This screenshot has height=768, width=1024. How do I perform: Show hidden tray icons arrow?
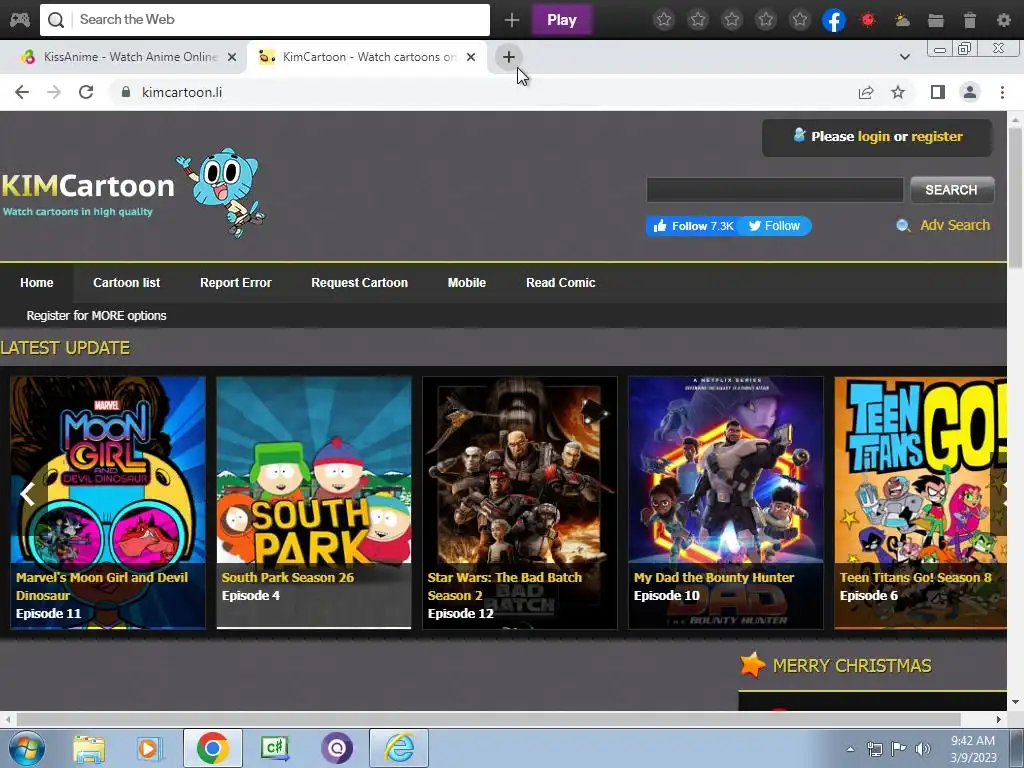[x=850, y=749]
